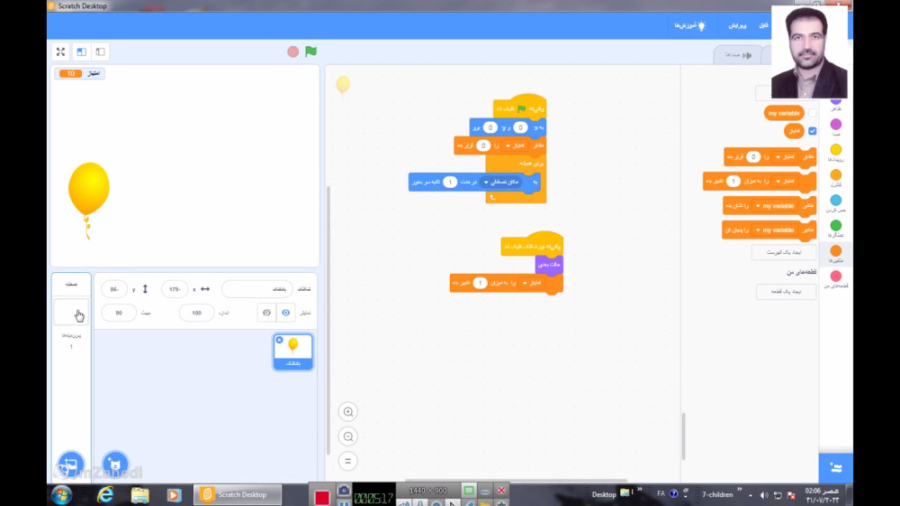Click the vertical scrollbar beside the sprite pane

coord(328,320)
